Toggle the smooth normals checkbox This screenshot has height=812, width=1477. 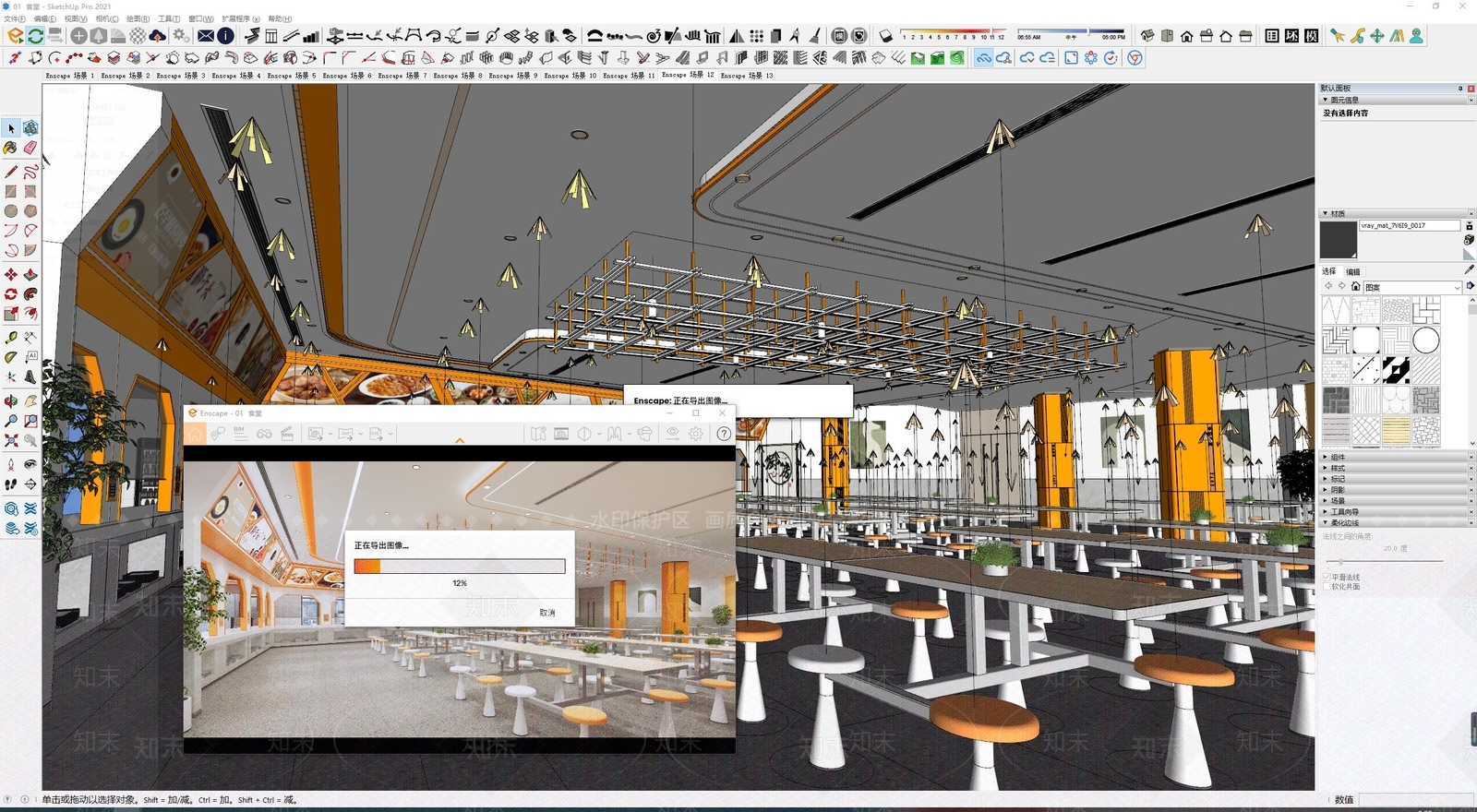pos(1327,577)
